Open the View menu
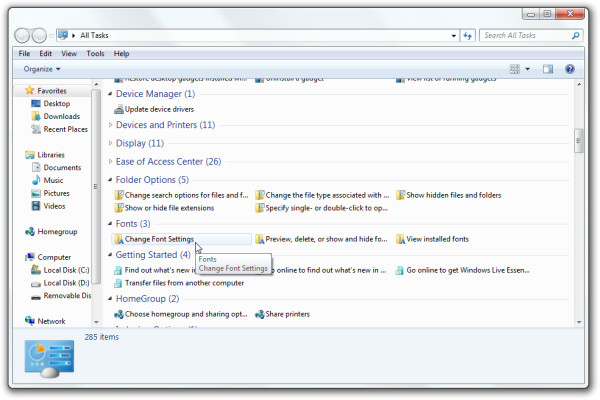The width and height of the screenshot is (600, 400). (x=69, y=54)
